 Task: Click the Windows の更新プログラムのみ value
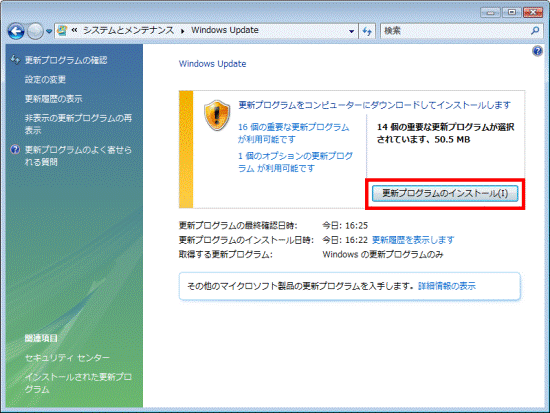tap(383, 254)
